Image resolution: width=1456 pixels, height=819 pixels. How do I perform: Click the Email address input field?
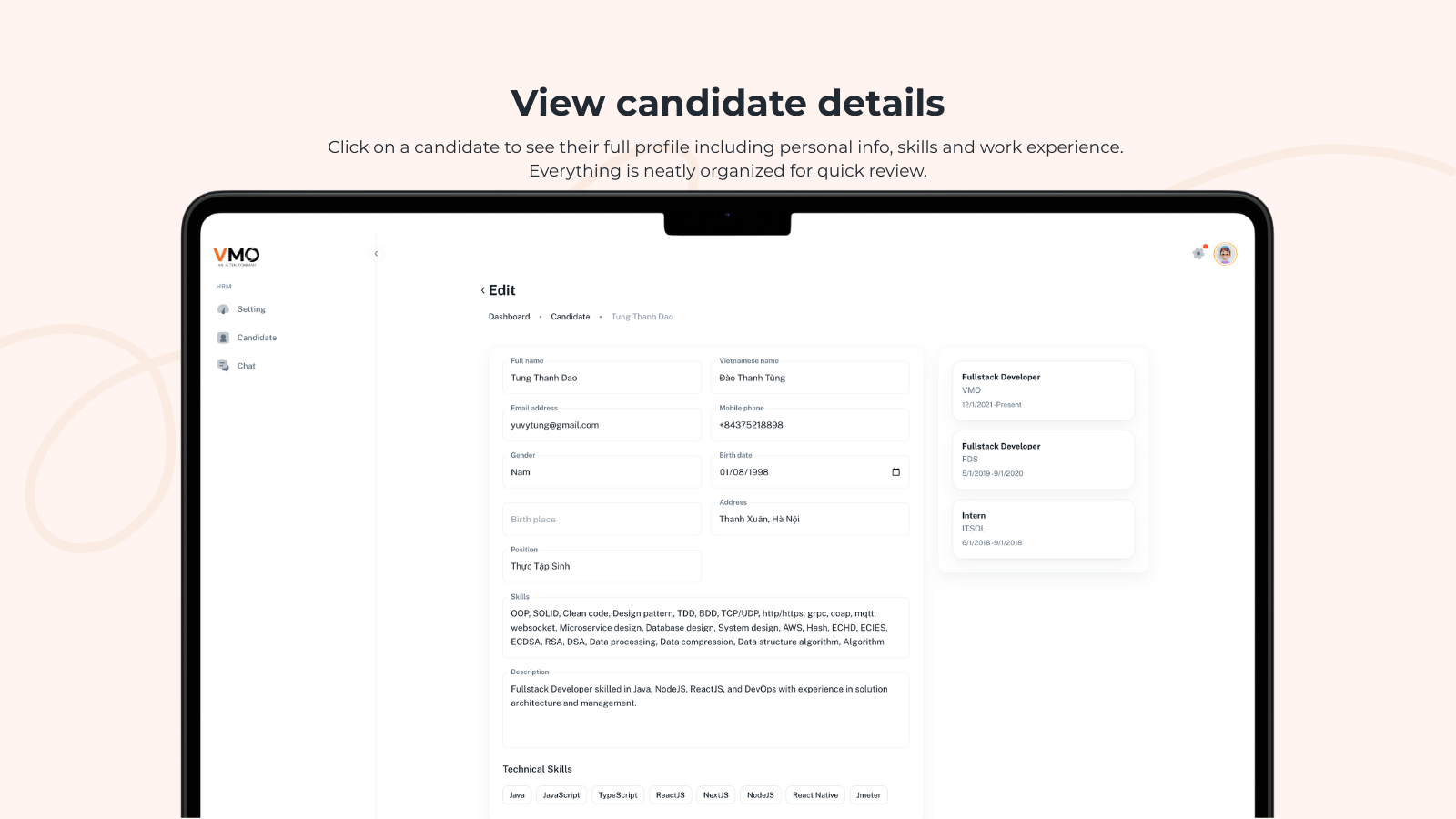click(x=602, y=425)
